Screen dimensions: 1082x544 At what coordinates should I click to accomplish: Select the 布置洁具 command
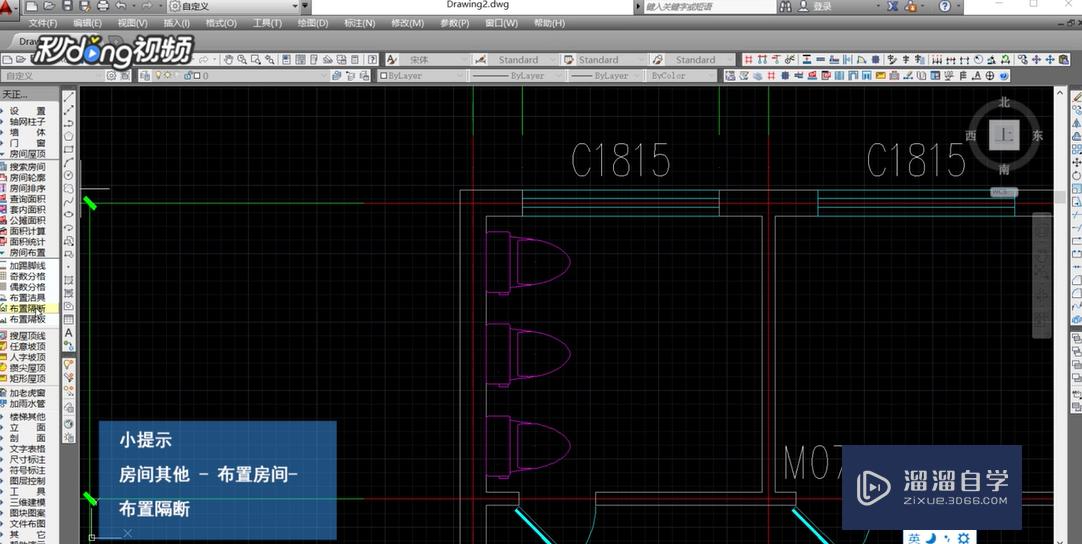(x=28, y=298)
